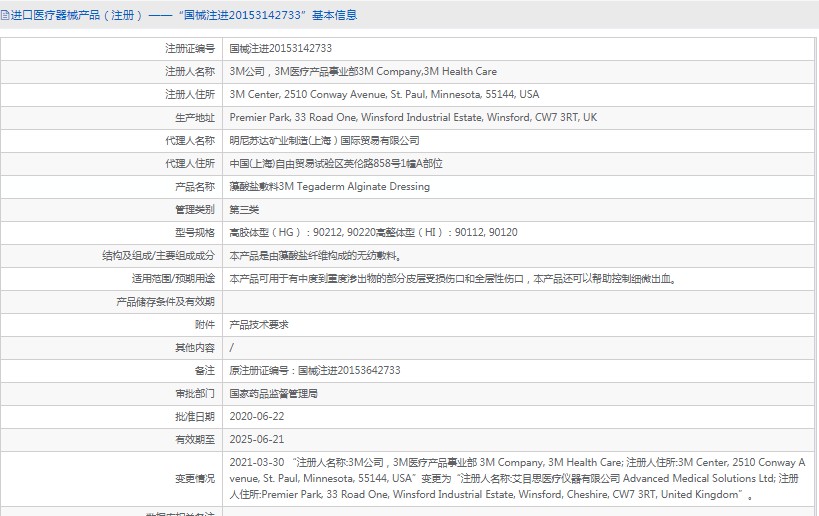Click the 产品储存条件及有效期 label
This screenshot has width=819, height=516.
(x=166, y=301)
